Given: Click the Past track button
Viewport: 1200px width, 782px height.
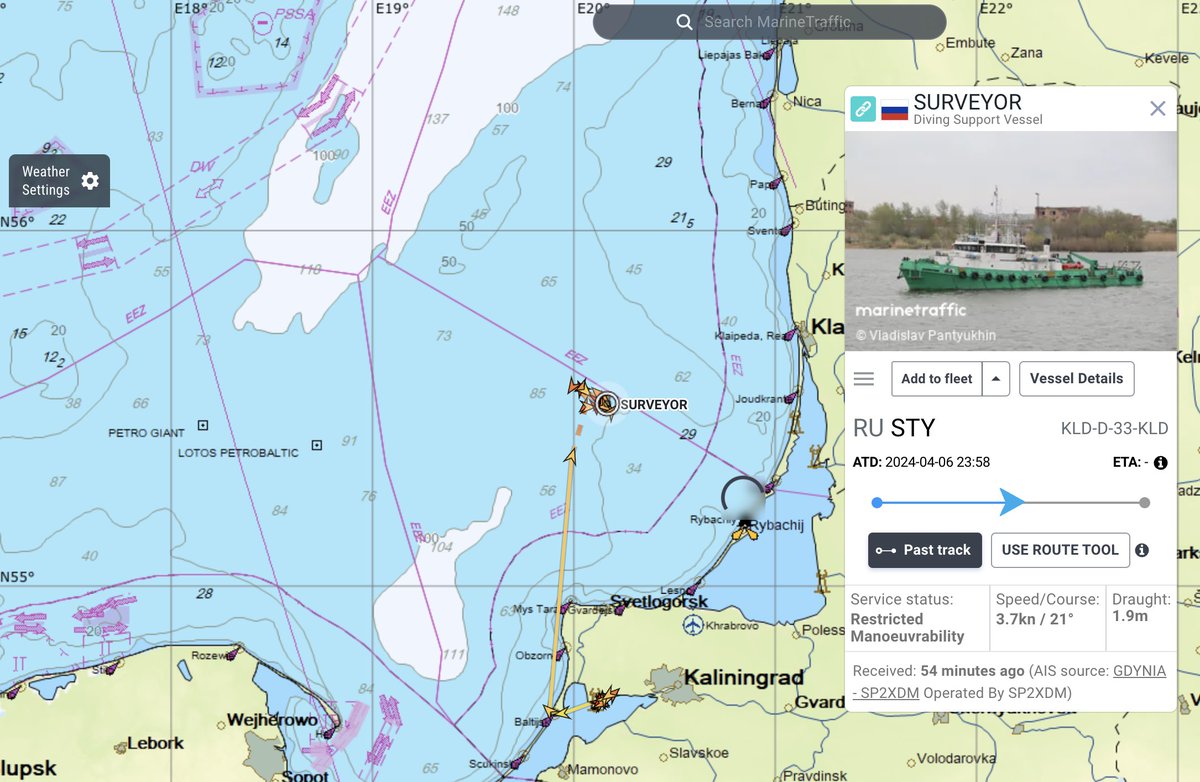Looking at the screenshot, I should [925, 550].
